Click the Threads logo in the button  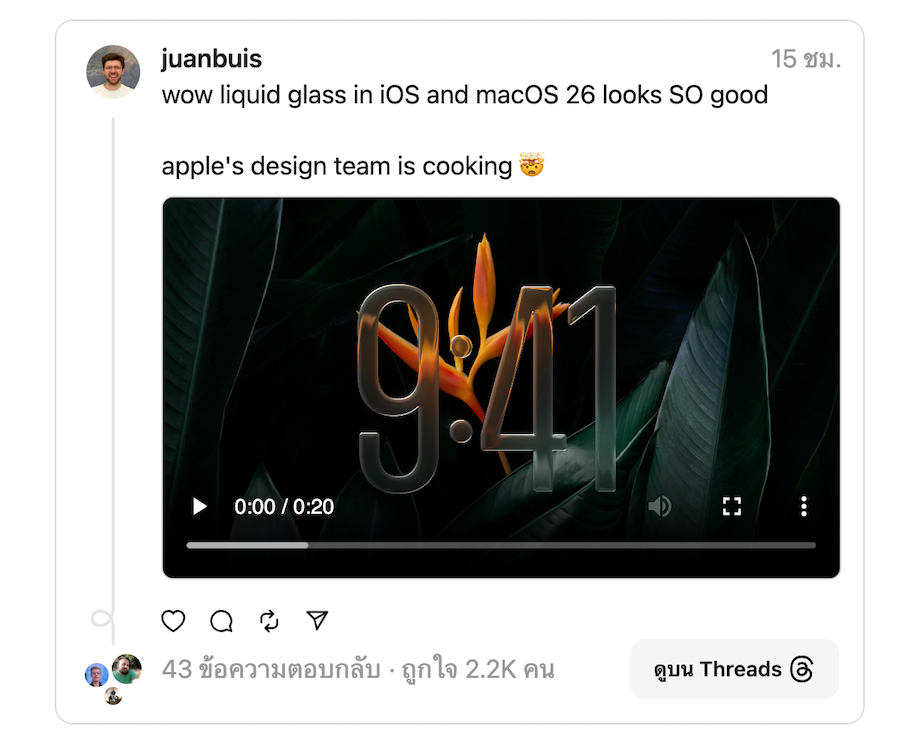pyautogui.click(x=801, y=669)
